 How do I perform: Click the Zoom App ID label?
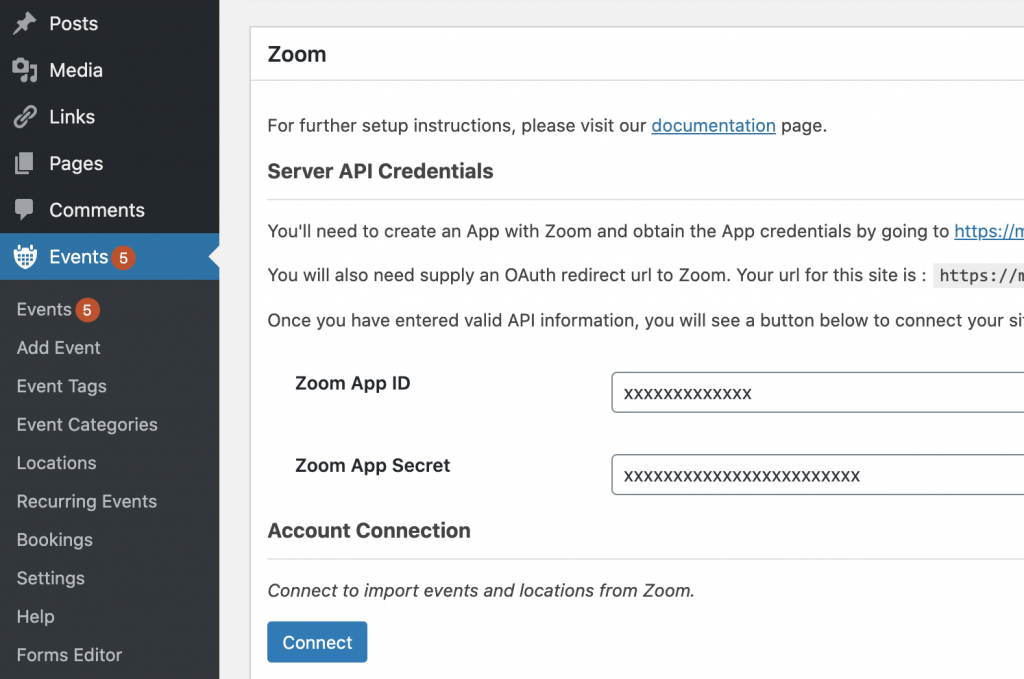click(353, 383)
